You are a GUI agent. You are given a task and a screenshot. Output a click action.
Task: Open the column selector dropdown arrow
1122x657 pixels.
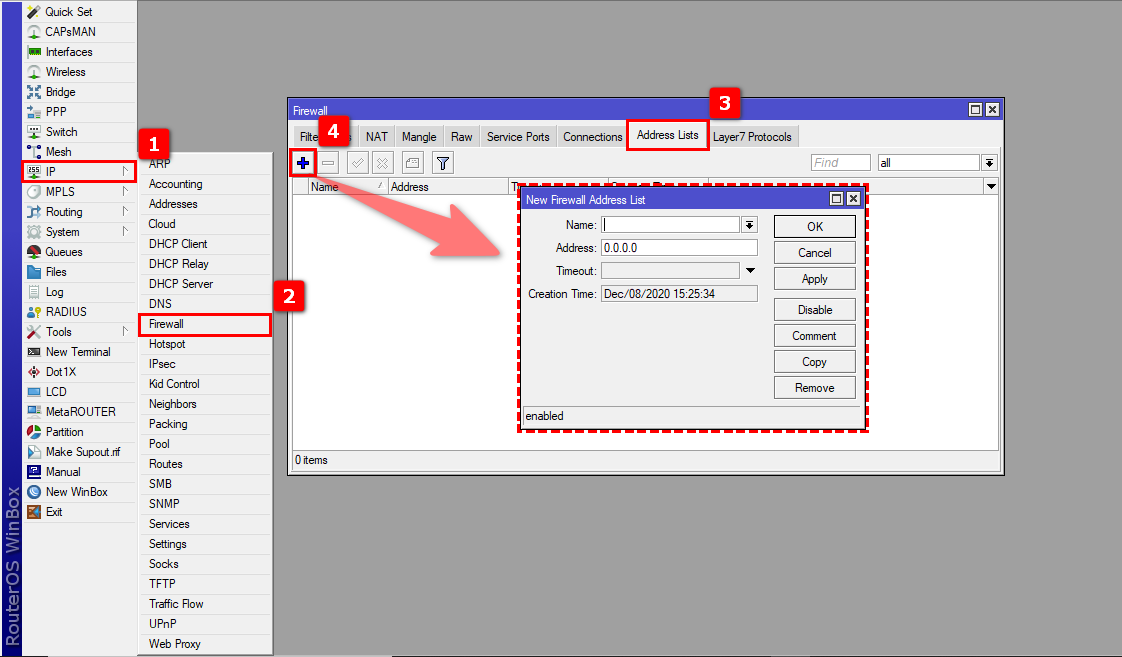(991, 187)
